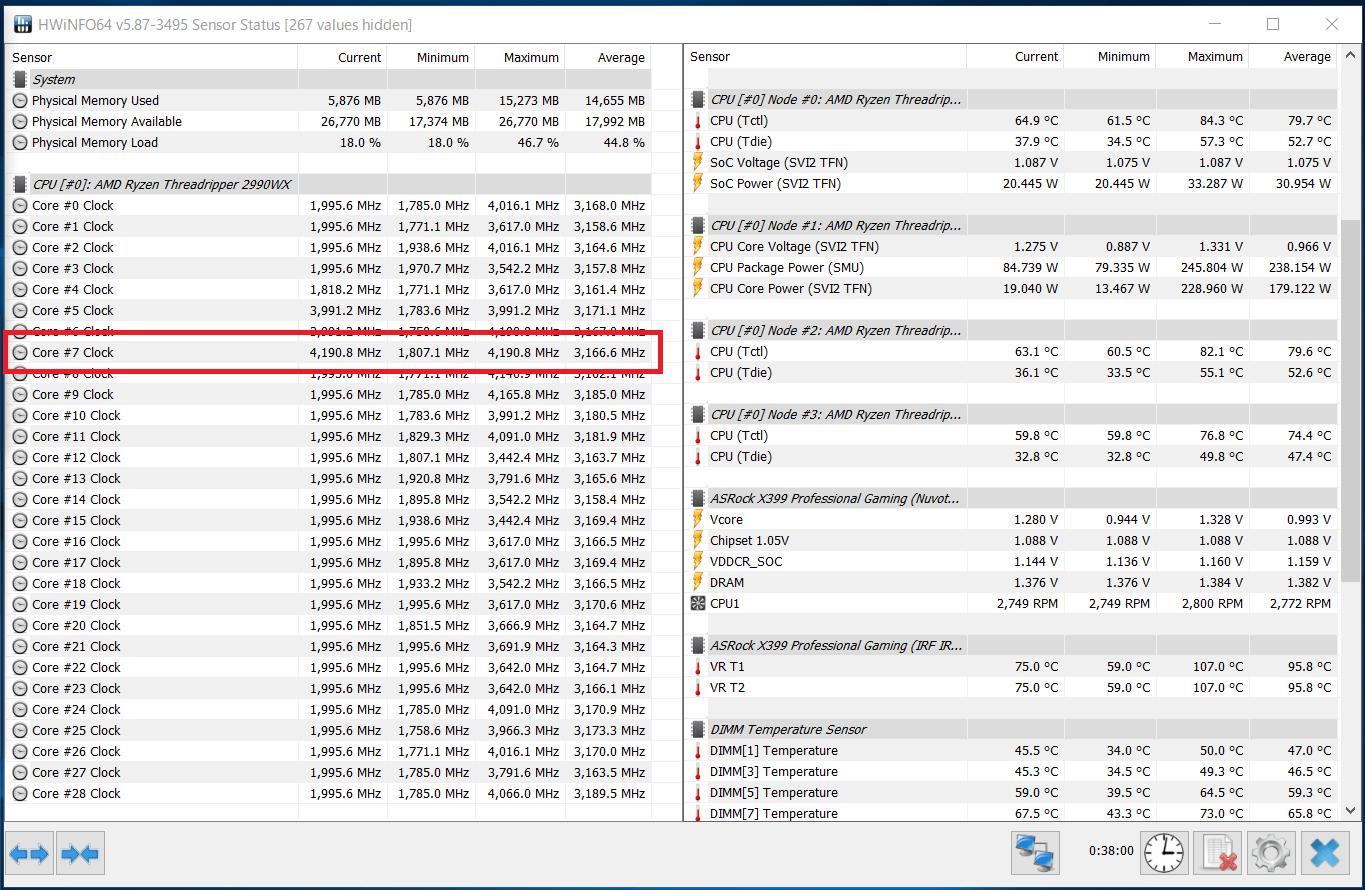Select the Core #20 Clock label
This screenshot has height=890, width=1365.
click(76, 625)
